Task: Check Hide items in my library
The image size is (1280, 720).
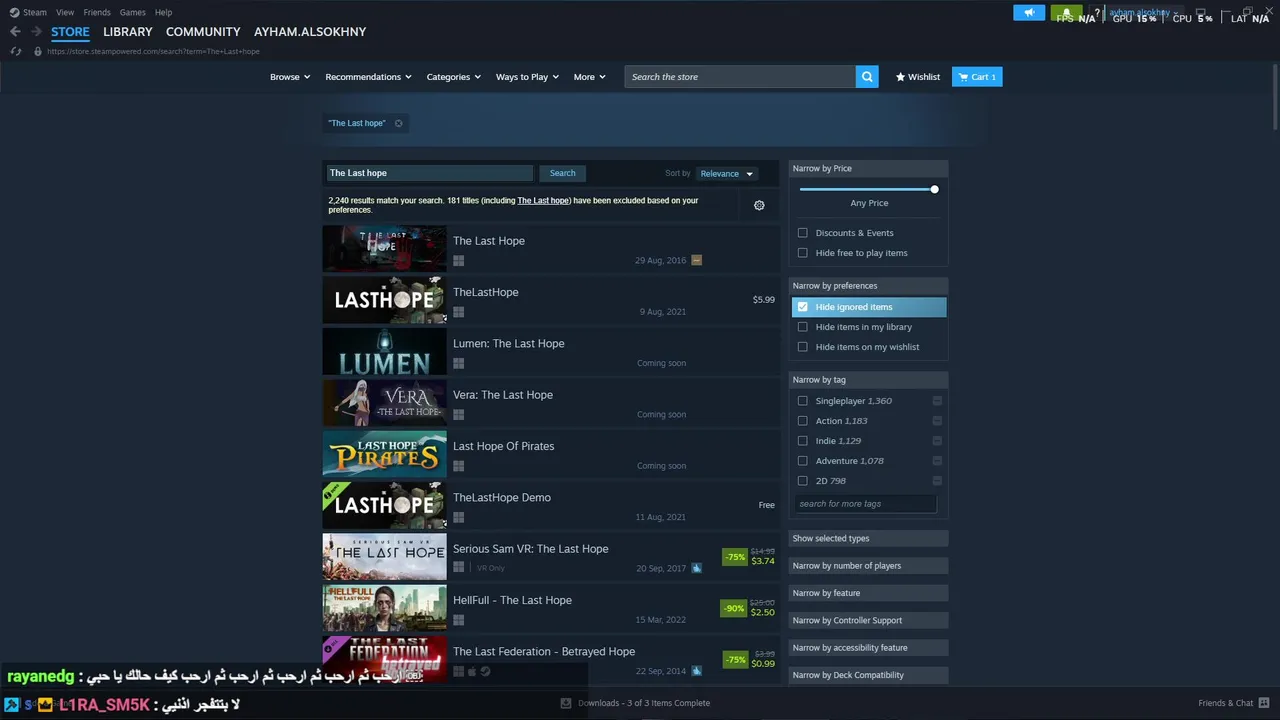Action: pyautogui.click(x=802, y=327)
